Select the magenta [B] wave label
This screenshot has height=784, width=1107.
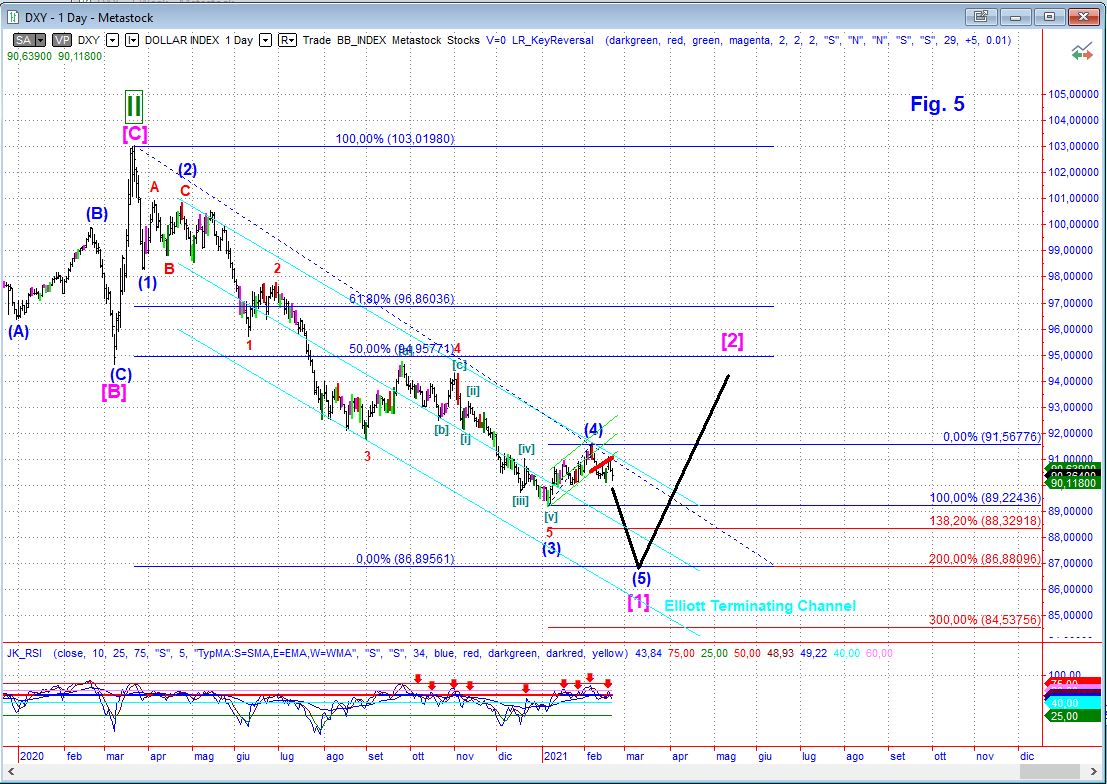click(114, 392)
